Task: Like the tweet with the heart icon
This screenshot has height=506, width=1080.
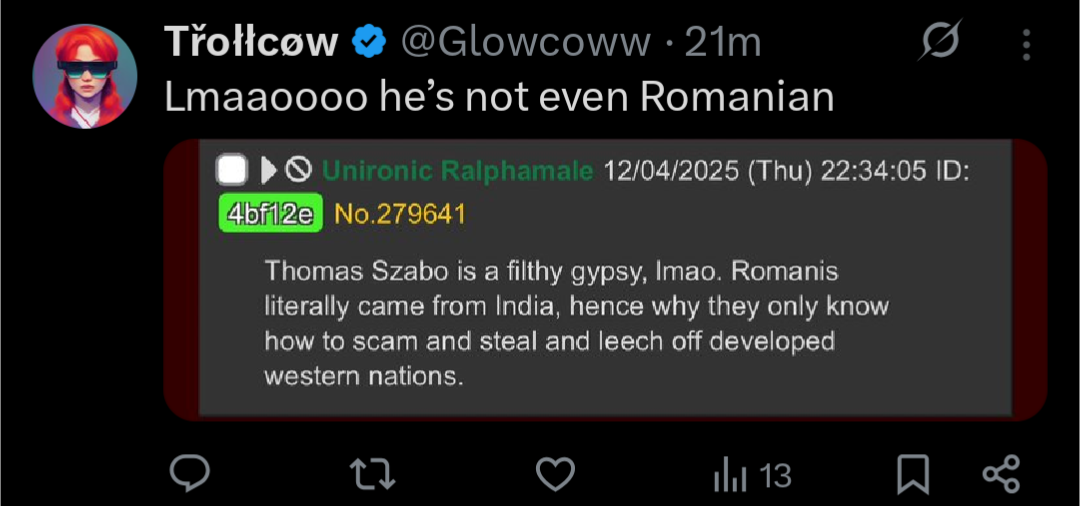Action: (555, 474)
